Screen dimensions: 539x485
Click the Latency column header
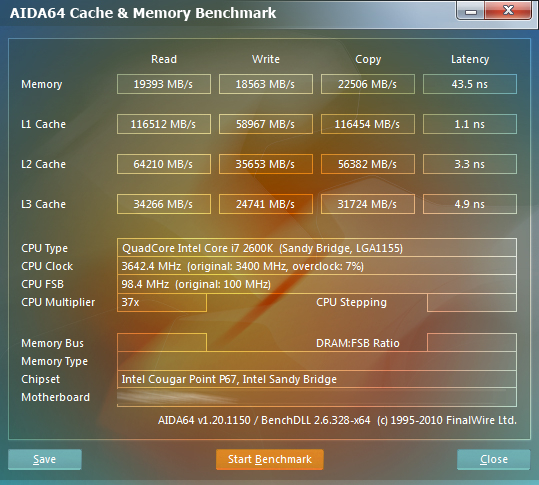[x=470, y=60]
